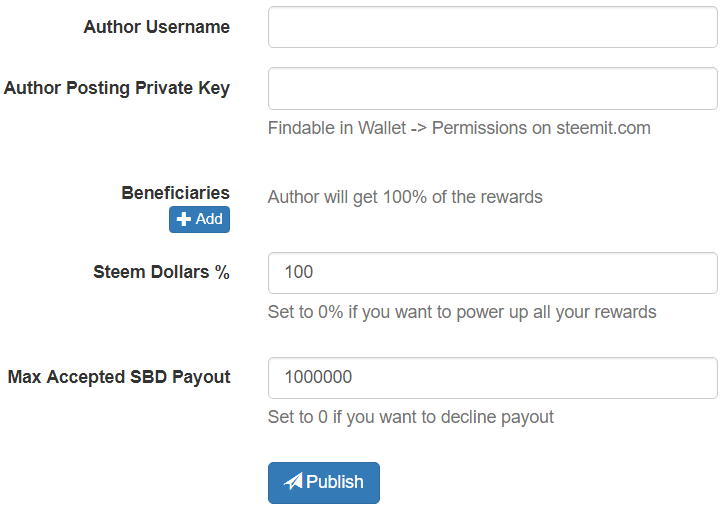Click the Max Accepted SBD Payout label
This screenshot has height=509, width=724.
click(119, 377)
